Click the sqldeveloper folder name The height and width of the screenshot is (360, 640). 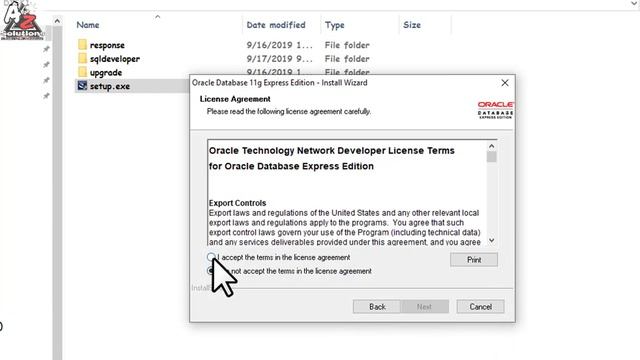click(115, 59)
